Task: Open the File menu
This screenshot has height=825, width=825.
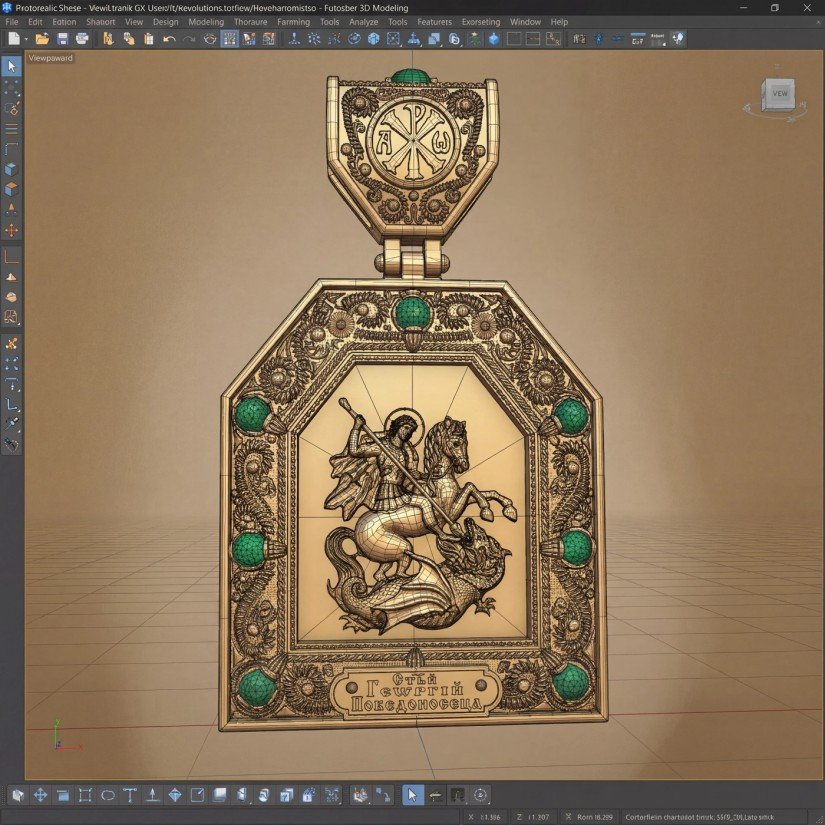Action: (12, 22)
